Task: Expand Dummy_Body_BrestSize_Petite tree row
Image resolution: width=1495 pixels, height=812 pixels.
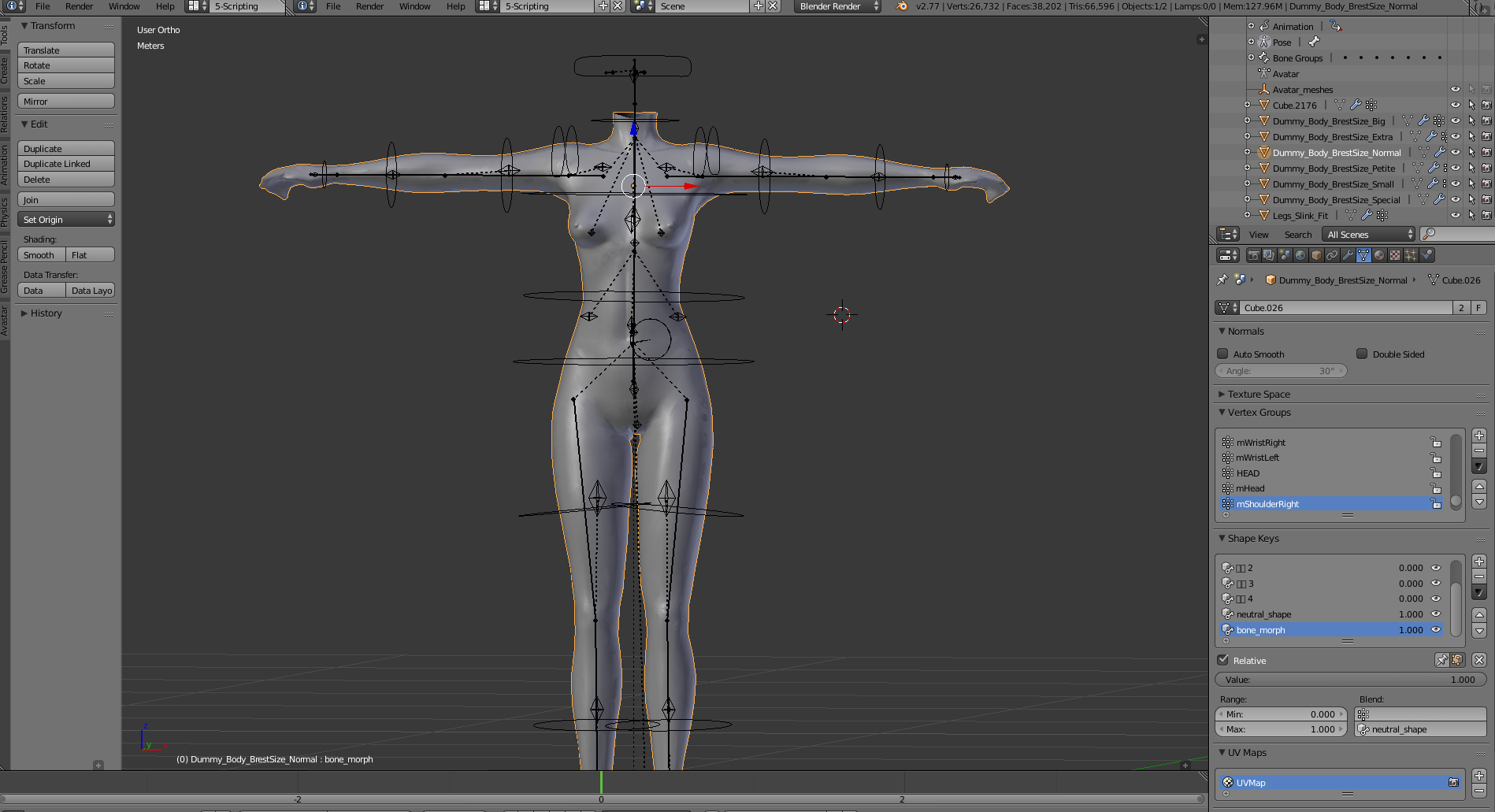Action: pos(1247,168)
